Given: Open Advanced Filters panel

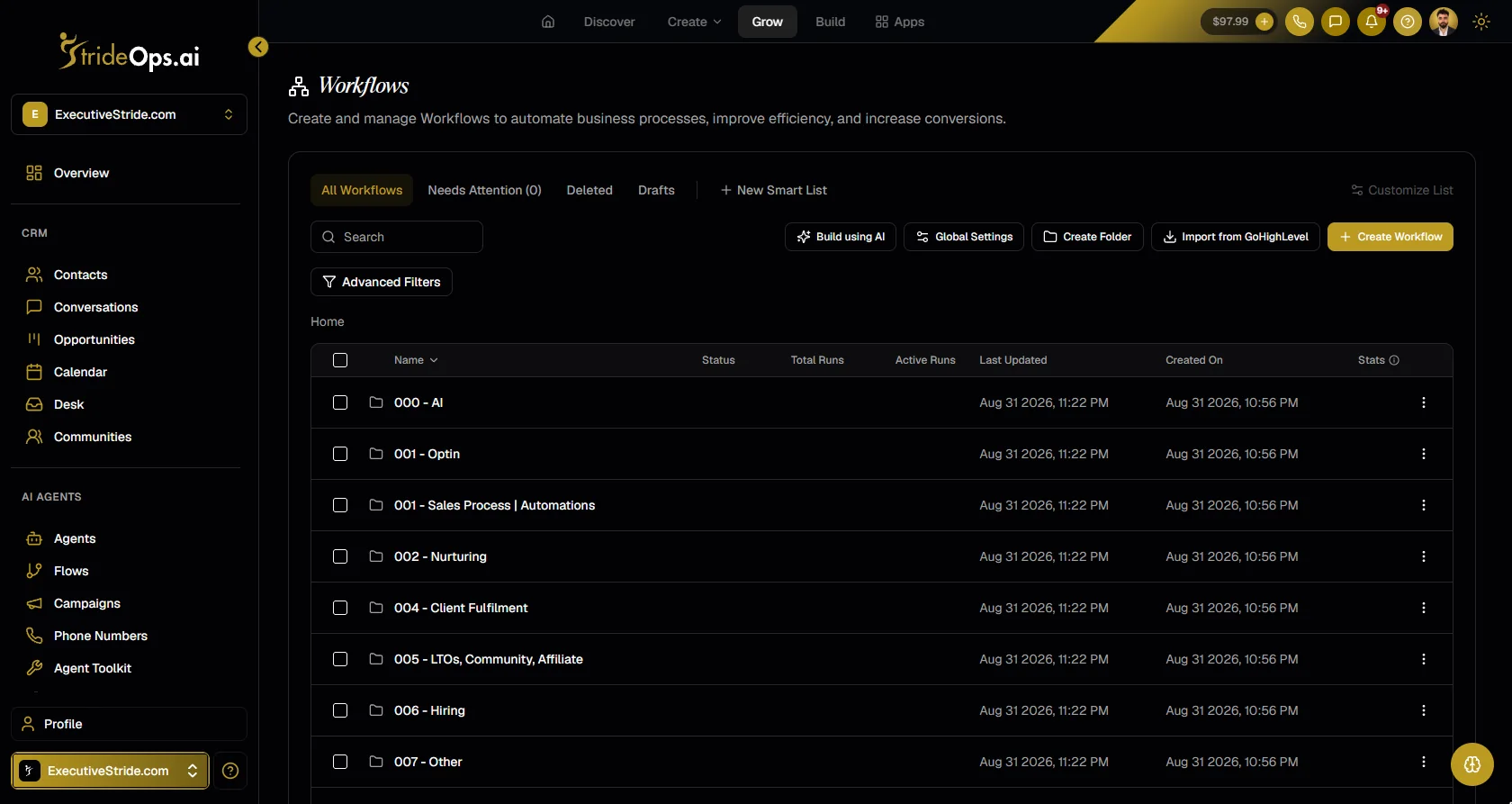Looking at the screenshot, I should pyautogui.click(x=382, y=282).
